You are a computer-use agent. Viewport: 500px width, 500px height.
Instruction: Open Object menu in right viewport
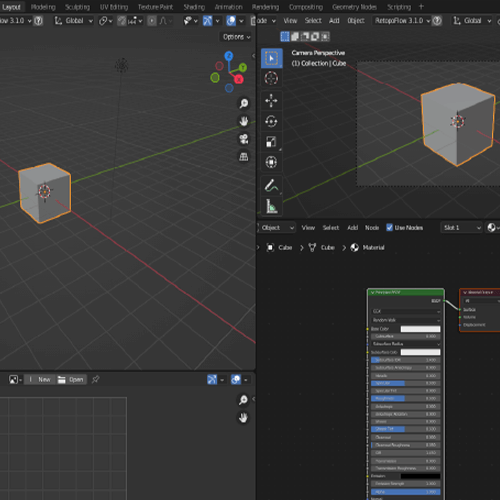356,21
